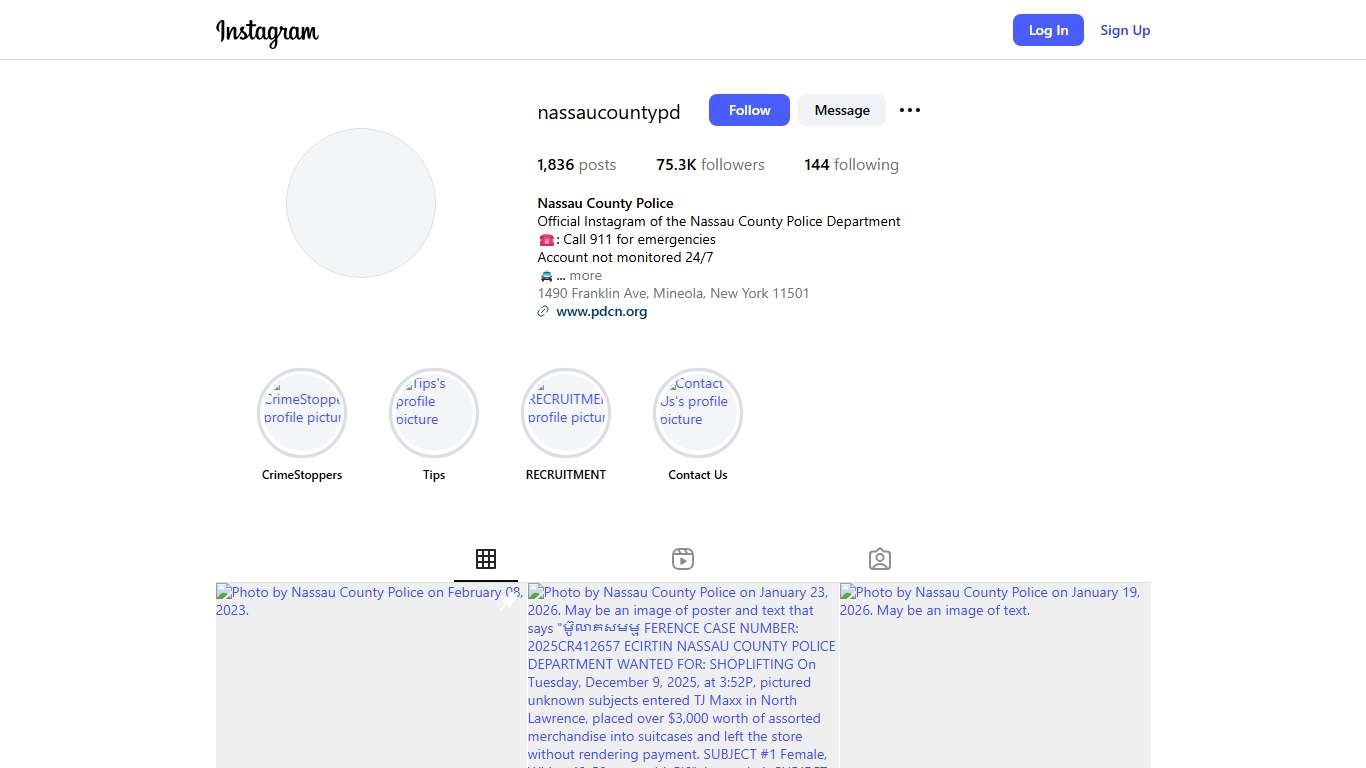Image resolution: width=1366 pixels, height=768 pixels.
Task: Click the Message button
Action: [x=842, y=110]
